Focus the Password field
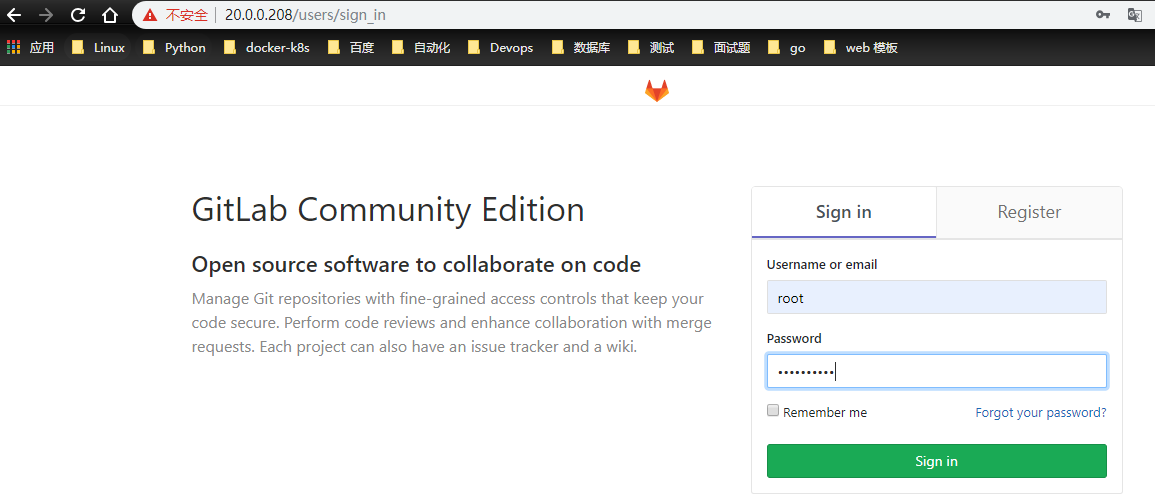 pyautogui.click(x=936, y=372)
